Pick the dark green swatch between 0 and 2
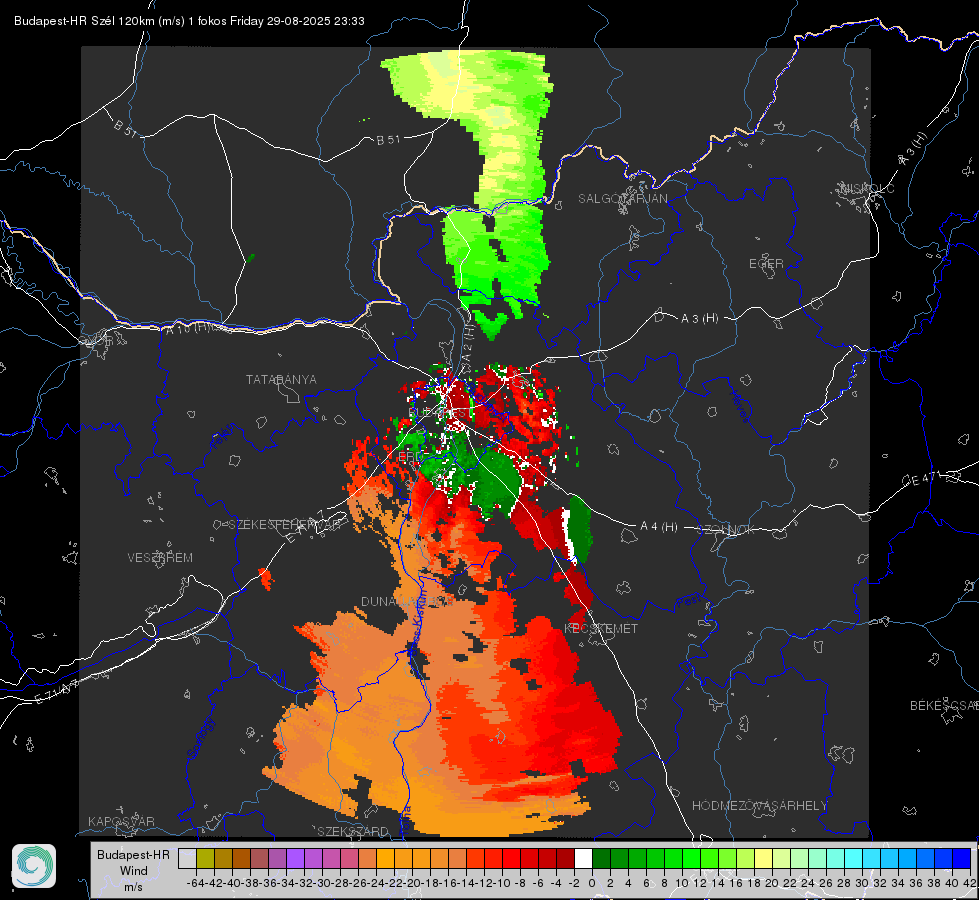The width and height of the screenshot is (979, 900). (x=601, y=858)
